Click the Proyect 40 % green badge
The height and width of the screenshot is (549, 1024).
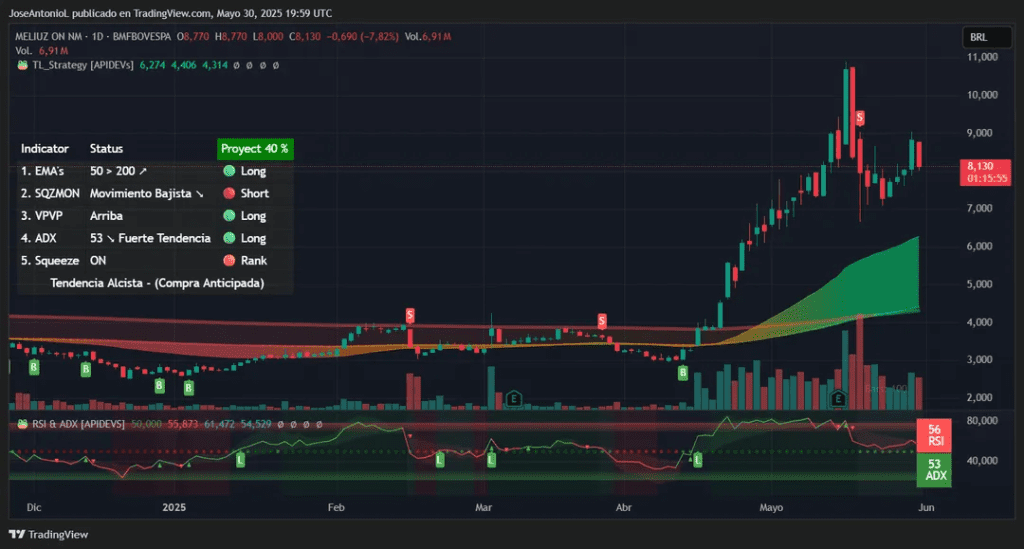[x=255, y=148]
